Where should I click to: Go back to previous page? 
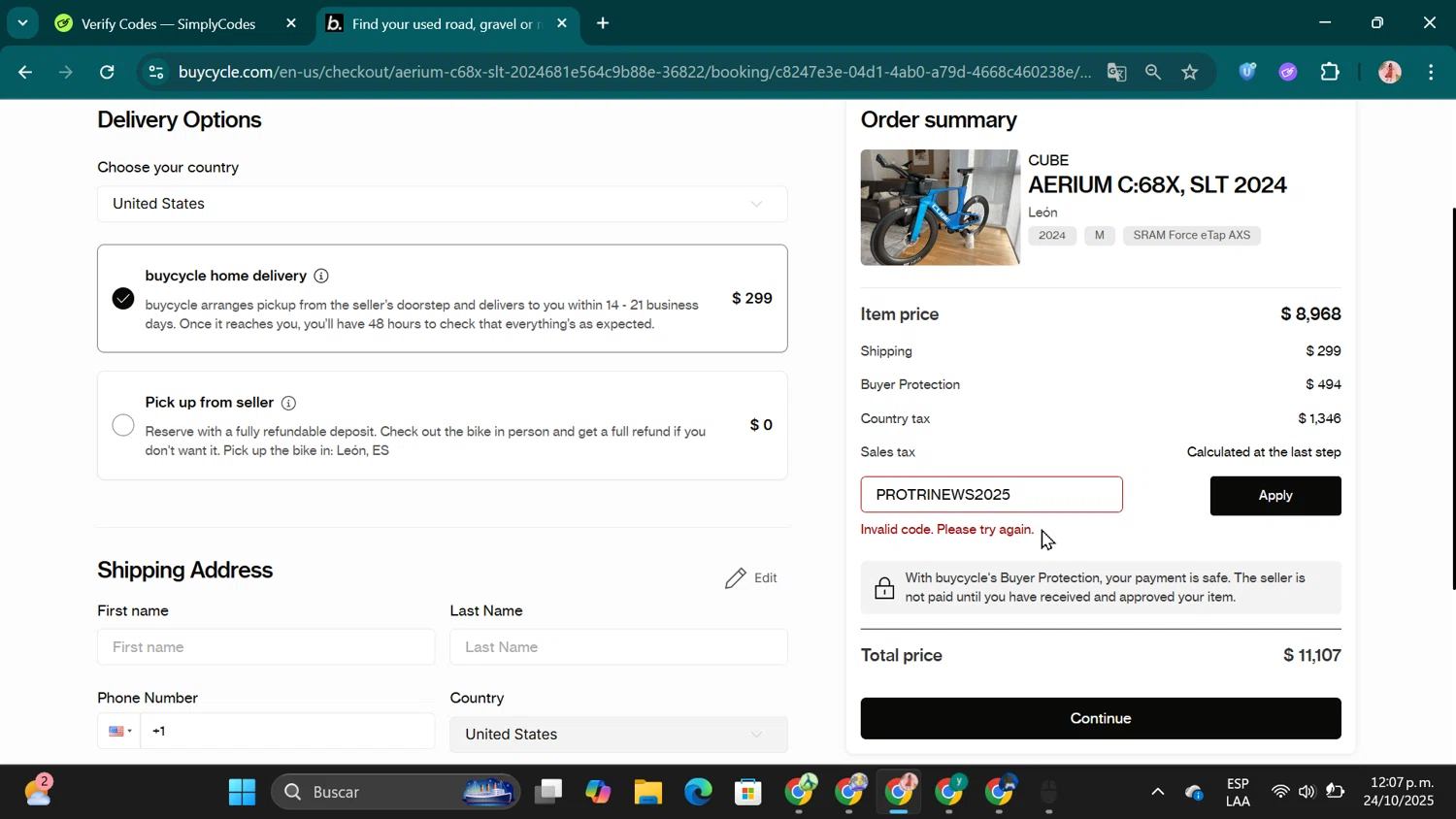tap(25, 72)
